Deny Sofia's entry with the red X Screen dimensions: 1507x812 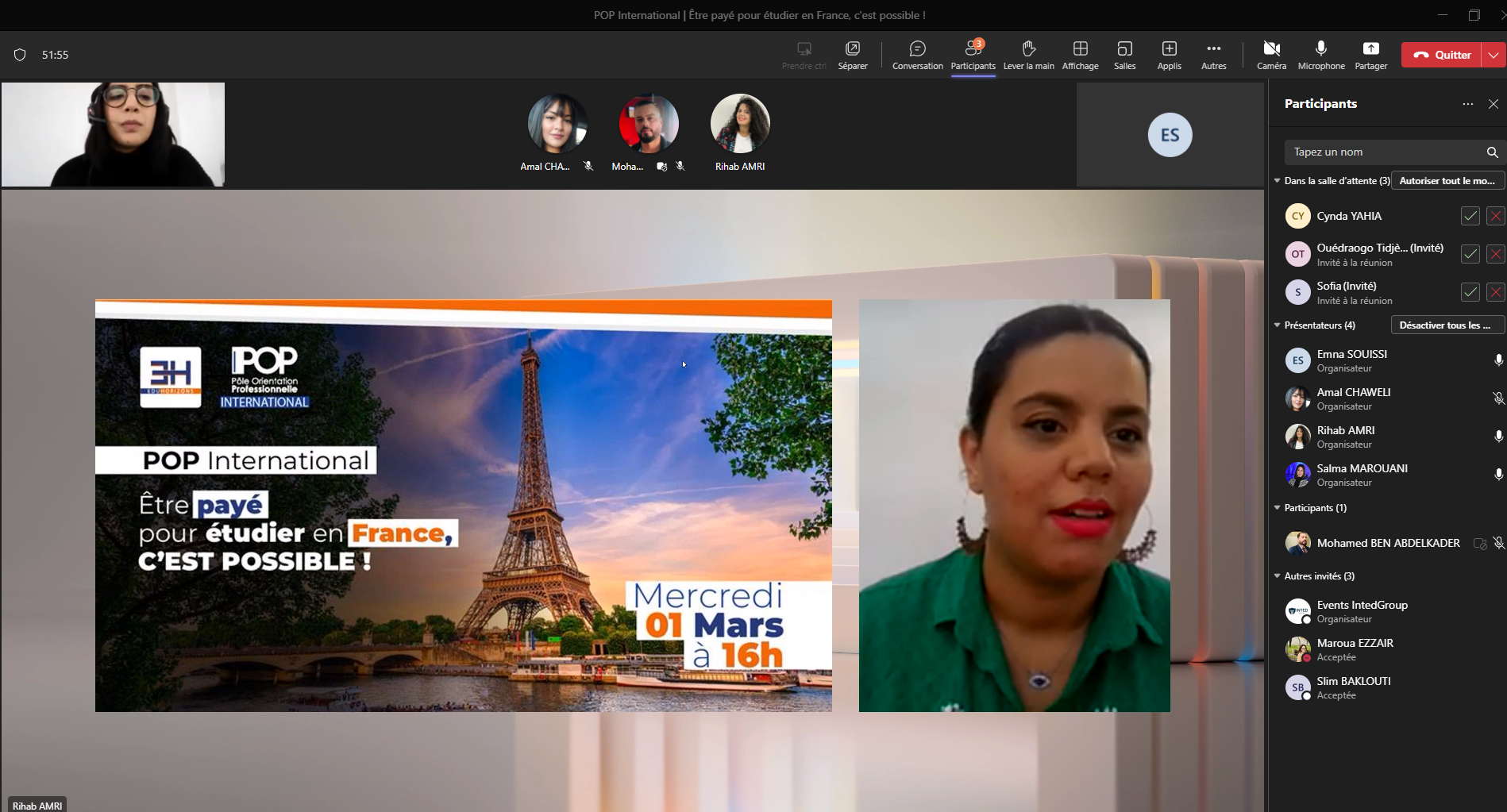click(1495, 292)
